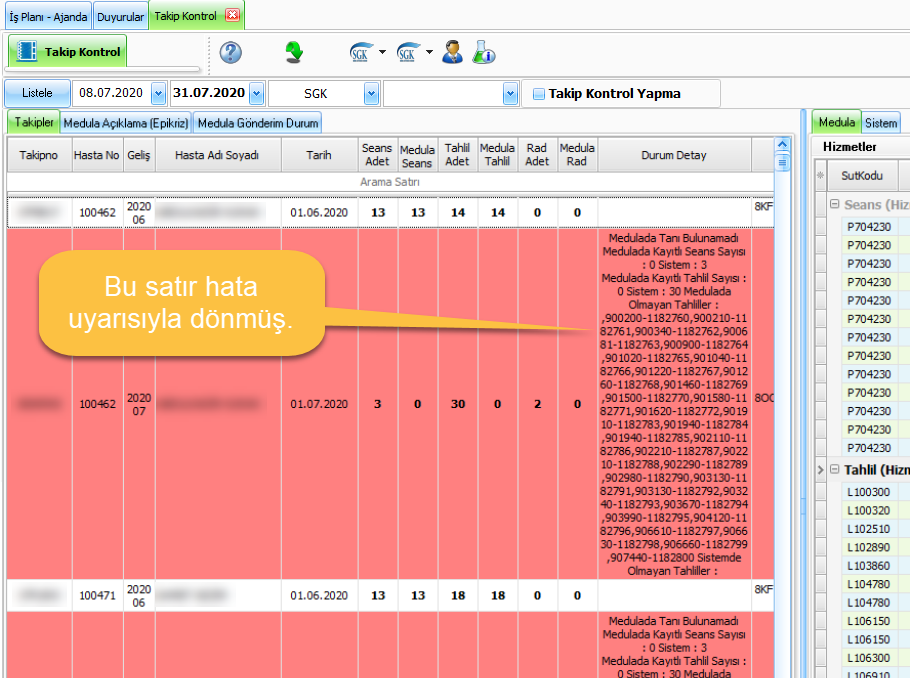
Task: Open the start date 08.07.2020 picker
Action: [158, 93]
